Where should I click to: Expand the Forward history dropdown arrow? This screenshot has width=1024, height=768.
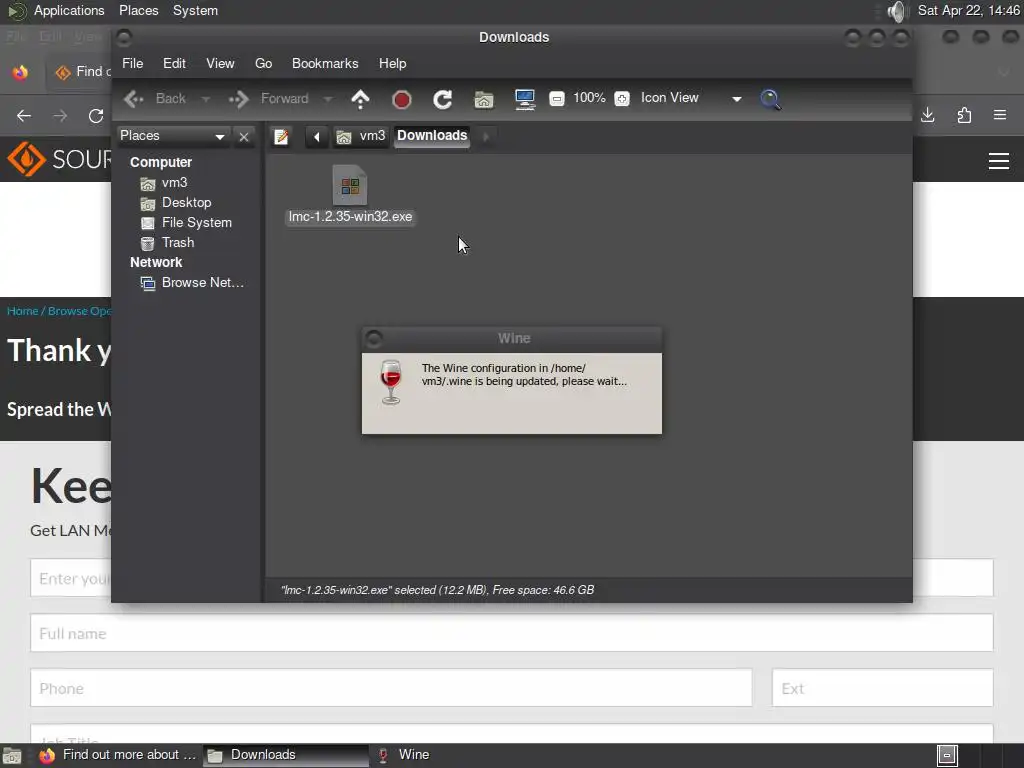click(328, 99)
